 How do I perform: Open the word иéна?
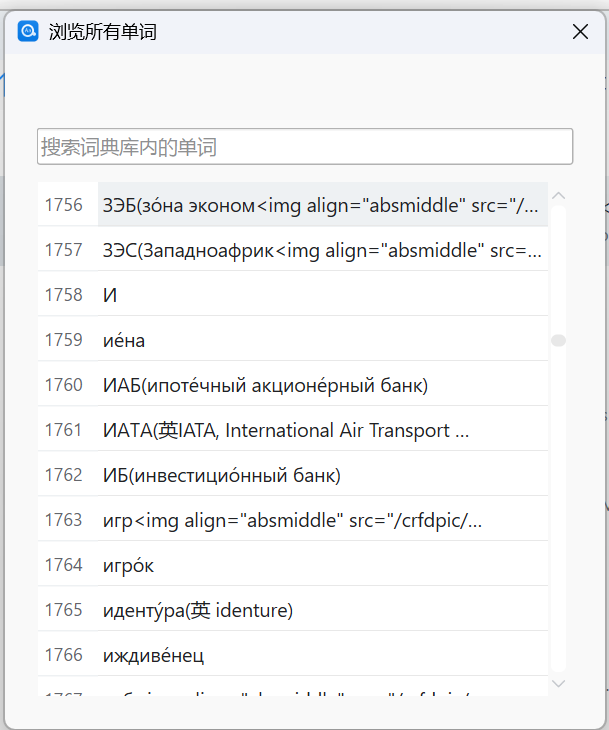[323, 340]
